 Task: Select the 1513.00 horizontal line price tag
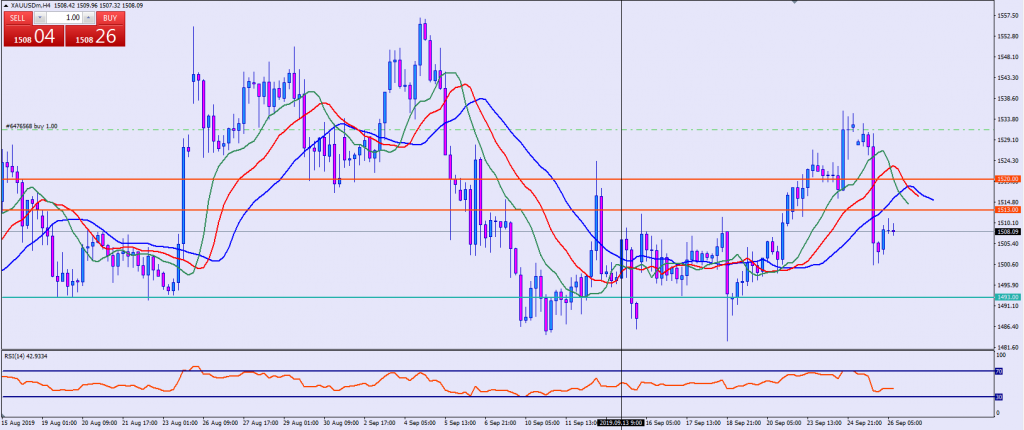point(1006,210)
